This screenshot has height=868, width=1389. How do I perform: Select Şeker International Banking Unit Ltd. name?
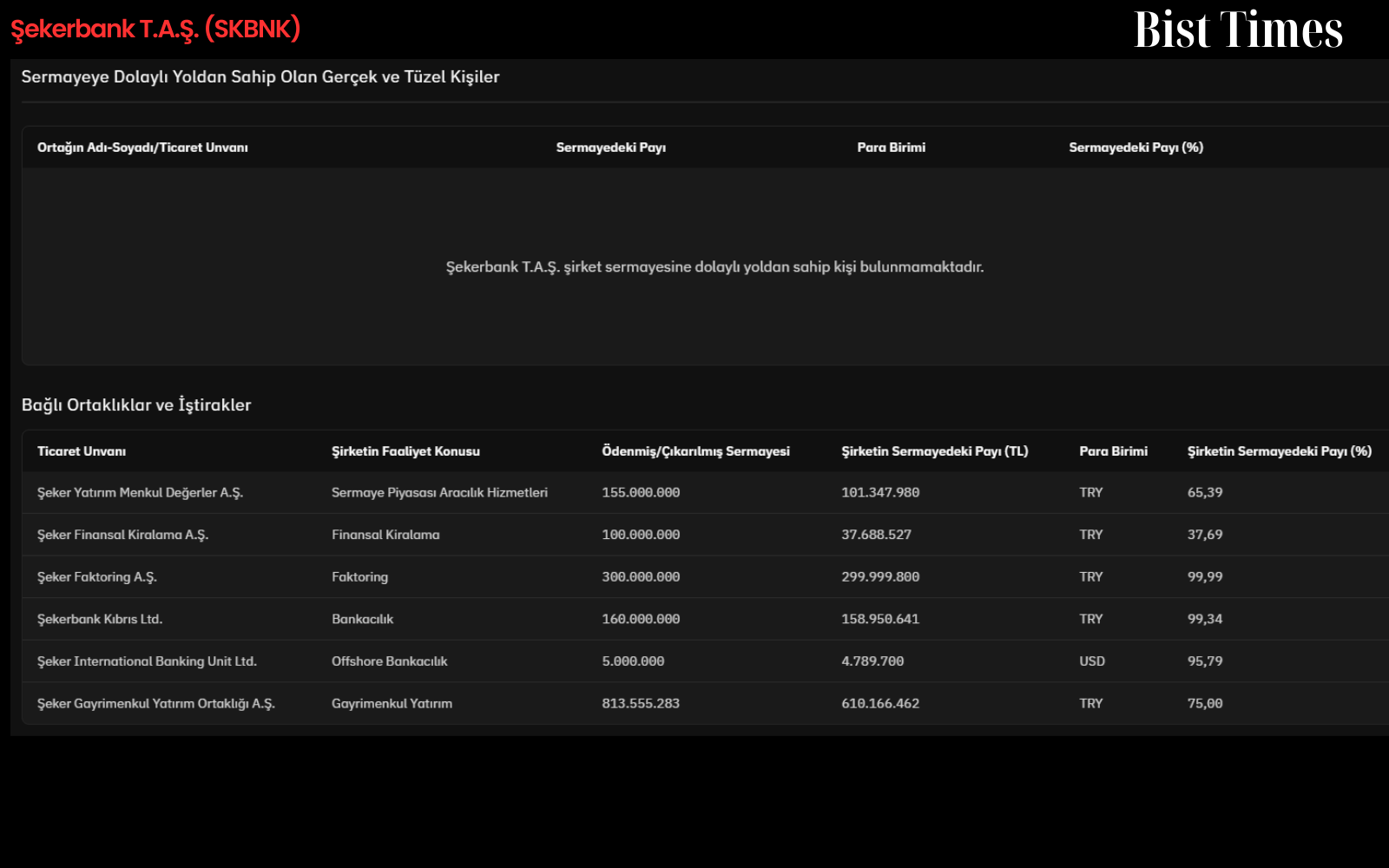[147, 661]
